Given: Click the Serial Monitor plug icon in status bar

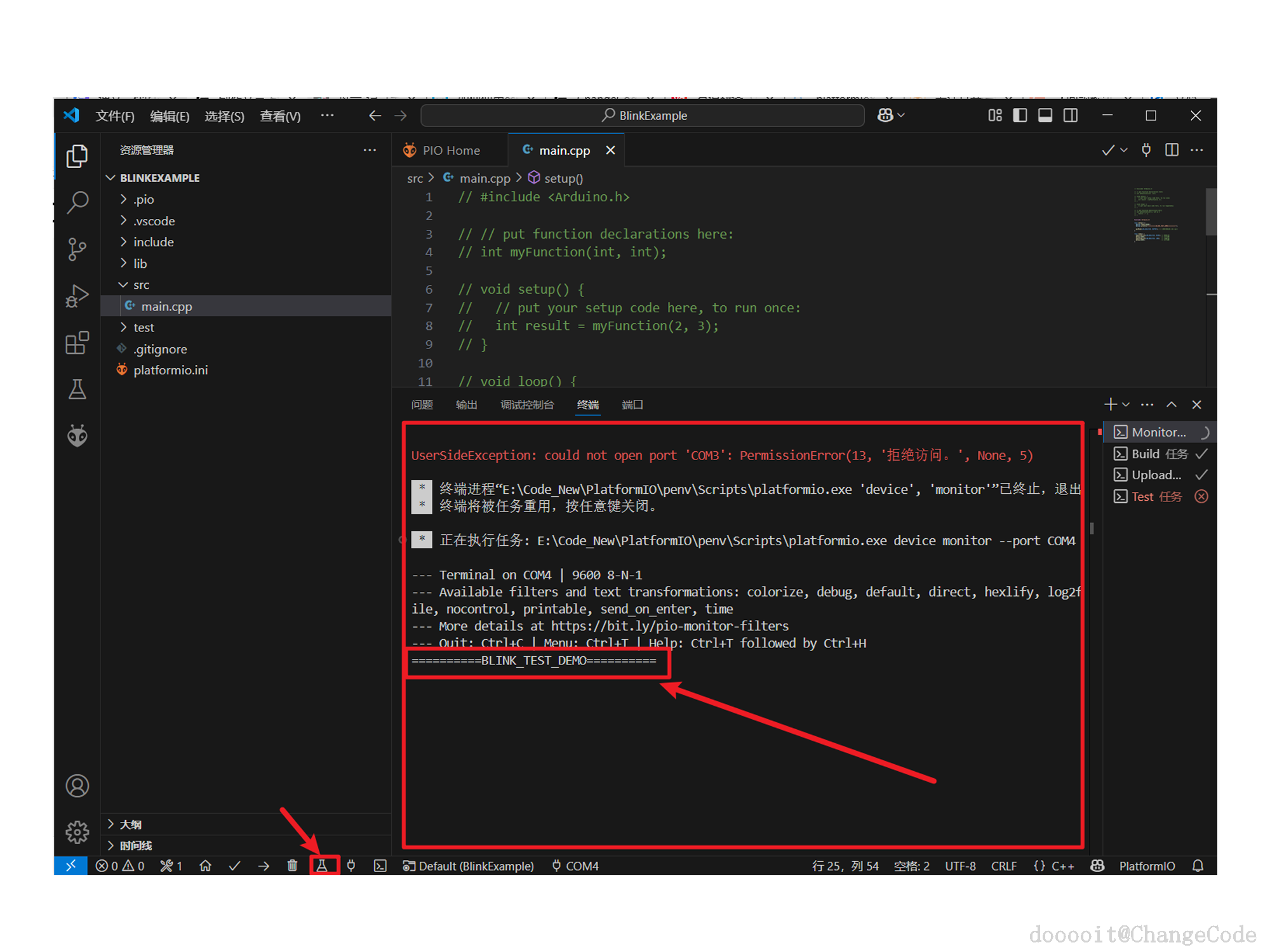Looking at the screenshot, I should click(x=351, y=866).
